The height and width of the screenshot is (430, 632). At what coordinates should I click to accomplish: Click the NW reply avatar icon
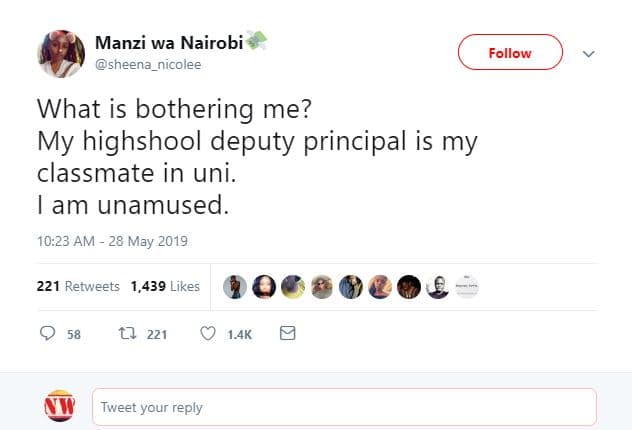(61, 407)
